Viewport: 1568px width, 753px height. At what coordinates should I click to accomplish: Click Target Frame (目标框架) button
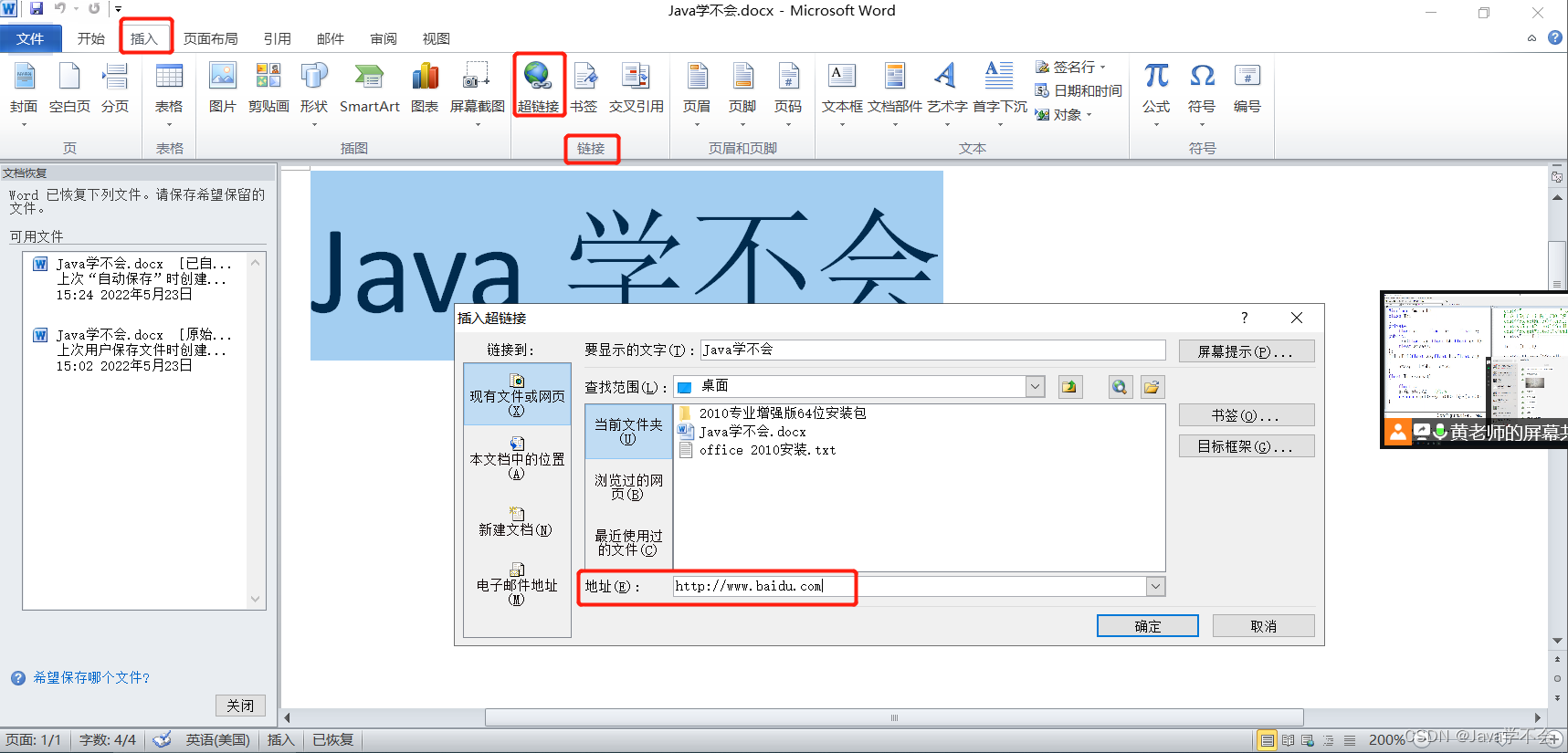1247,446
